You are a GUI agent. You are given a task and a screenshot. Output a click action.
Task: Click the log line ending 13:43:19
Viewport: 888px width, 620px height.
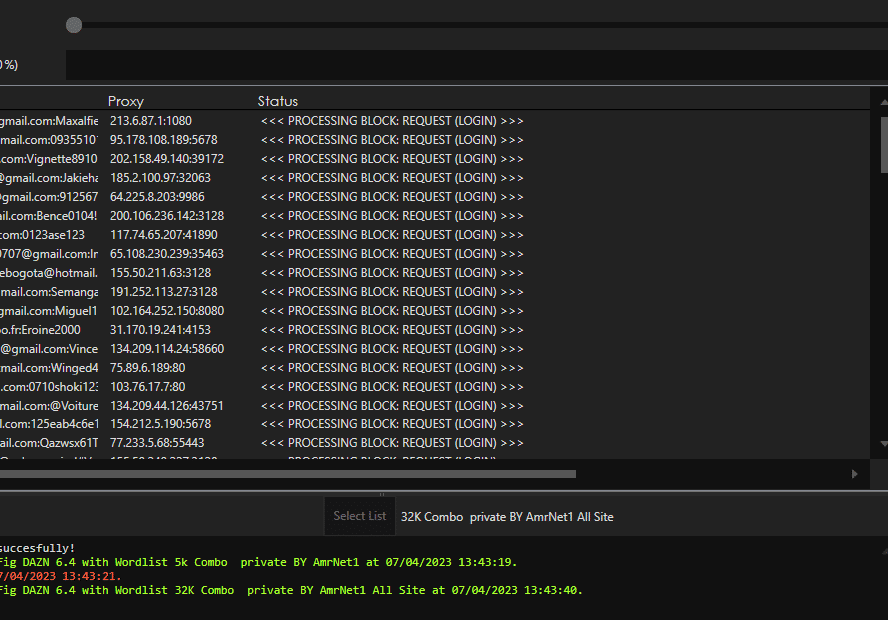click(x=258, y=562)
